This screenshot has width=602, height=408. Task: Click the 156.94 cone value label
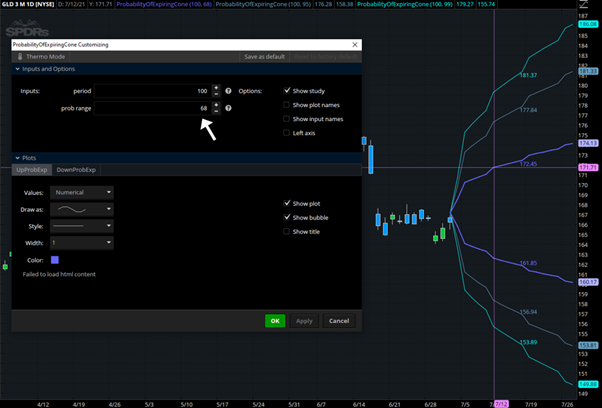(528, 312)
